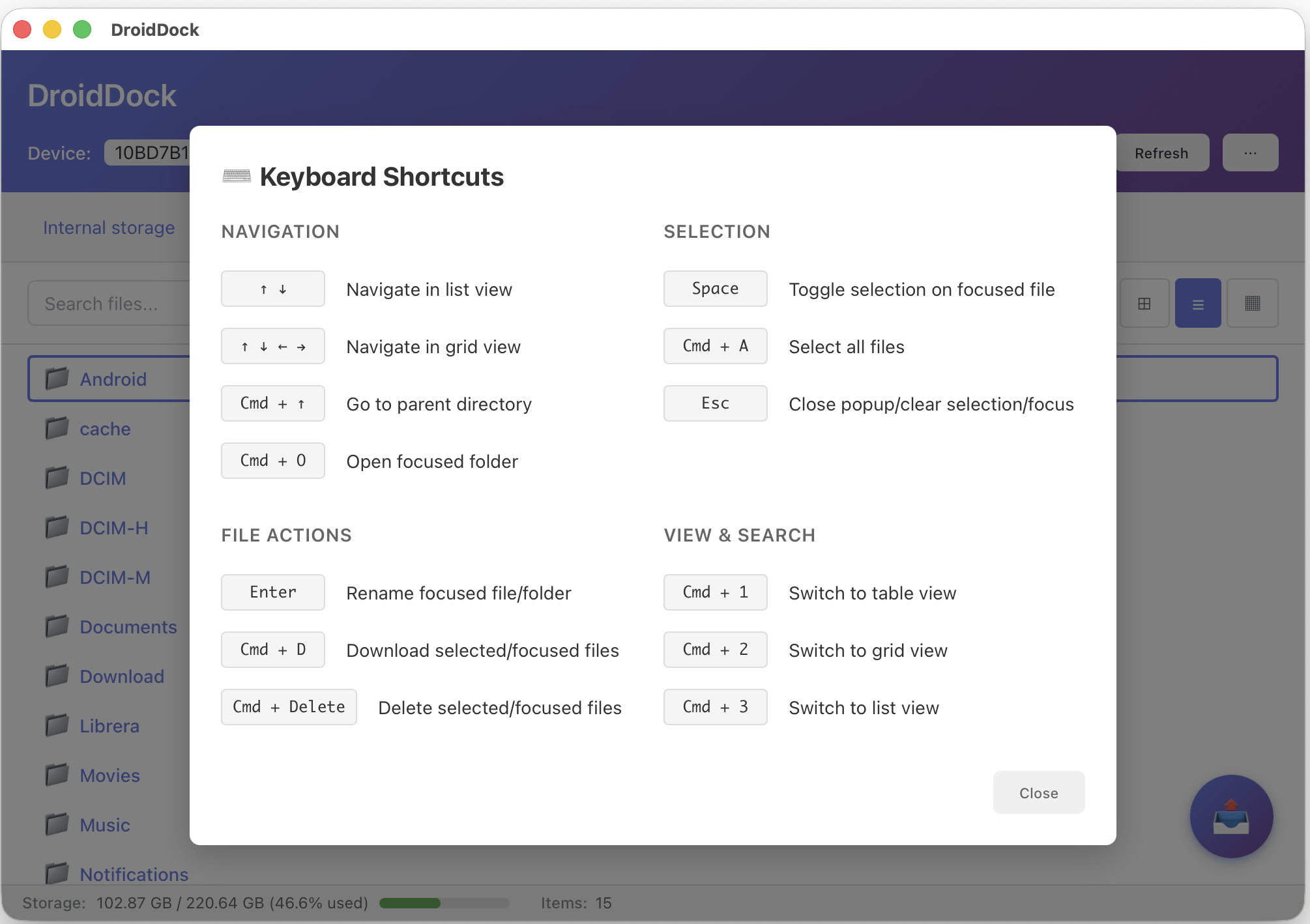Viewport: 1310px width, 924px height.
Task: Click the Internal storage breadcrumb
Action: pos(109,227)
